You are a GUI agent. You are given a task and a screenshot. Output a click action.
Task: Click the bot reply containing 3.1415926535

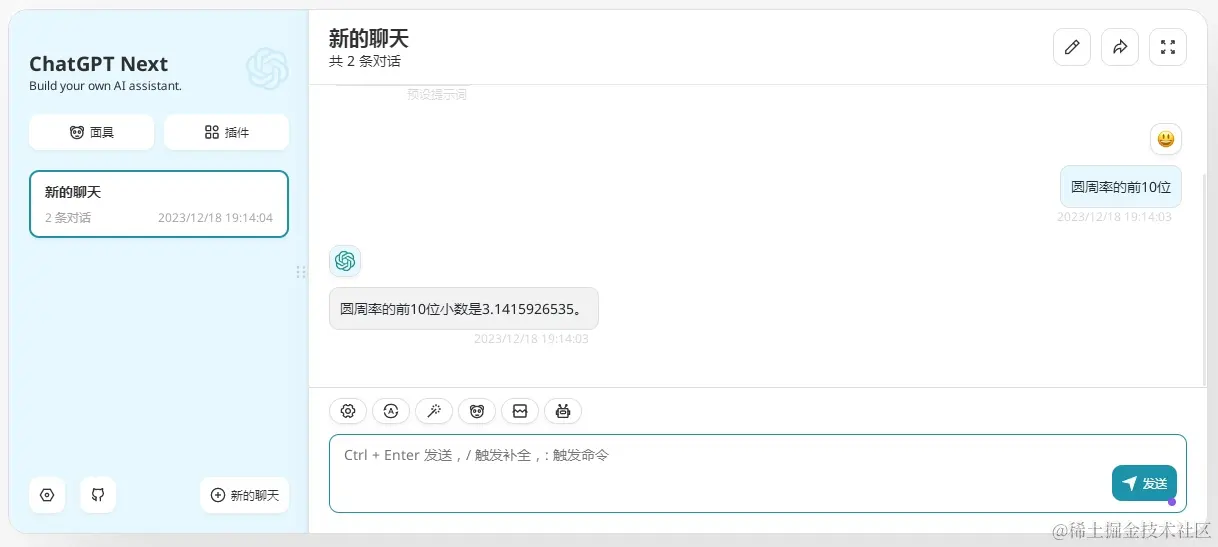[x=464, y=309]
